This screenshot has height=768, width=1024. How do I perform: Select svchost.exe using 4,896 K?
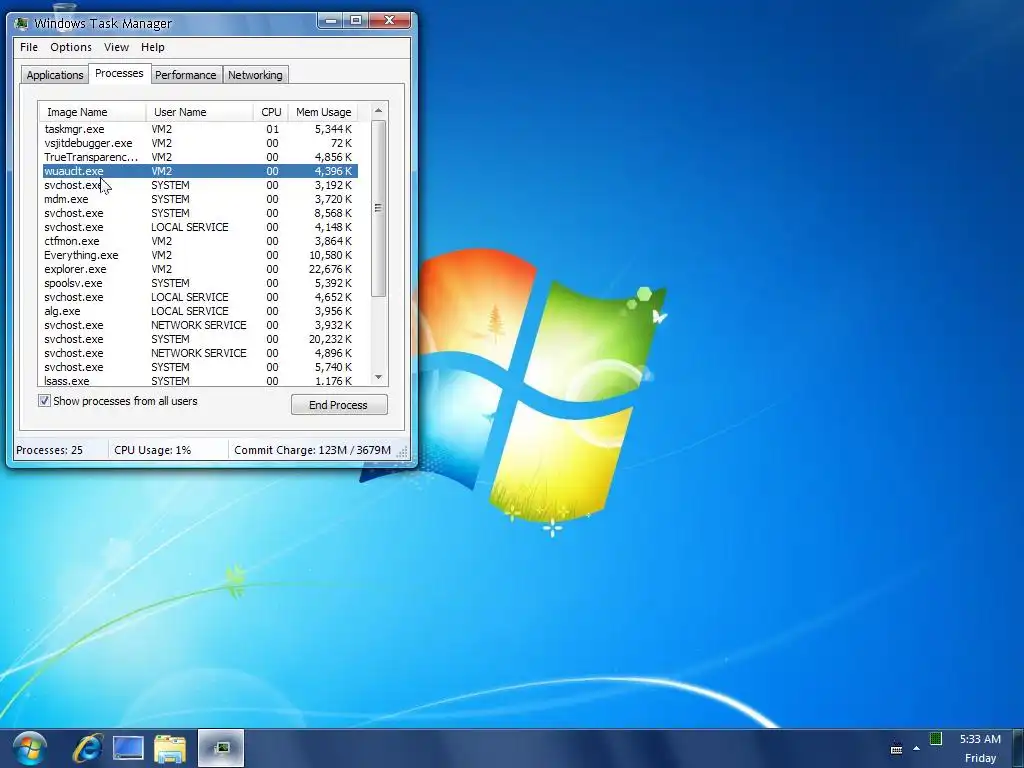200,353
